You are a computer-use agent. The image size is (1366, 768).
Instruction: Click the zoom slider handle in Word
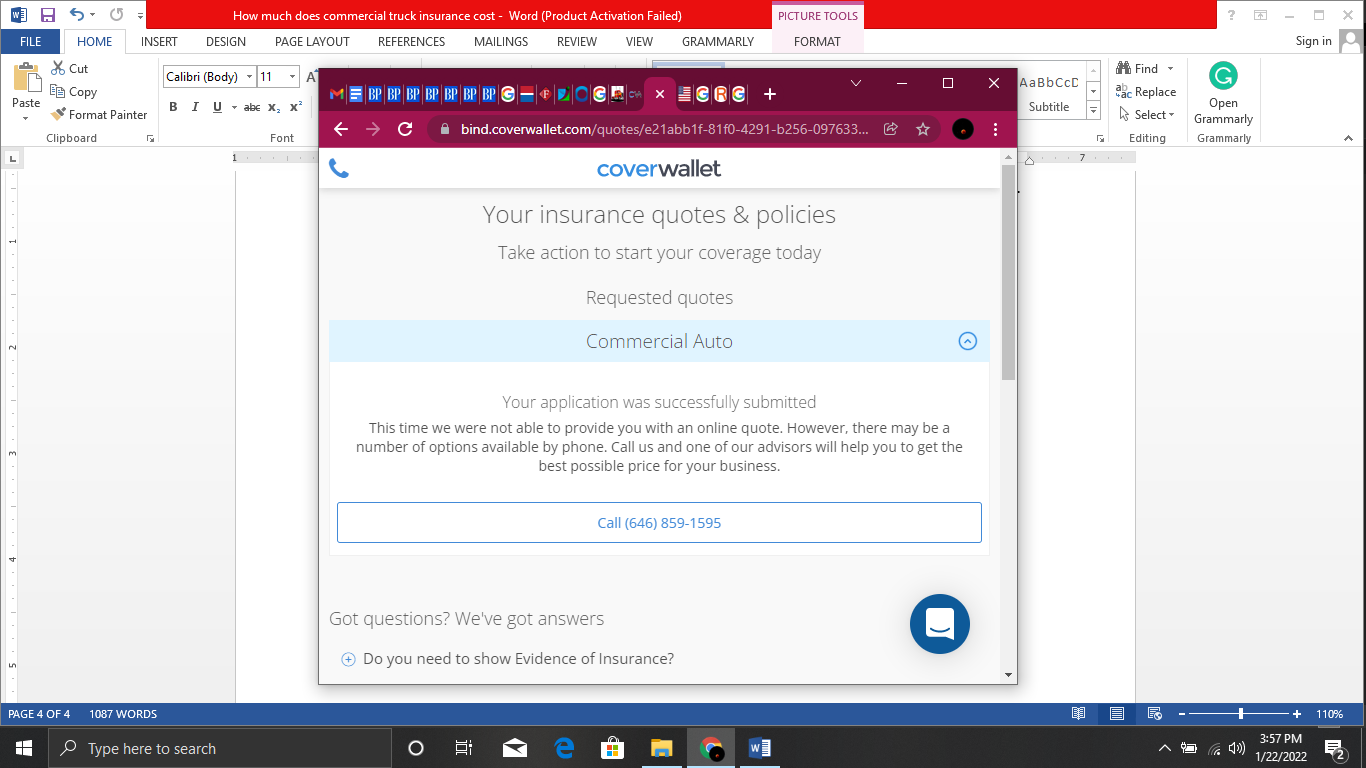click(1241, 714)
